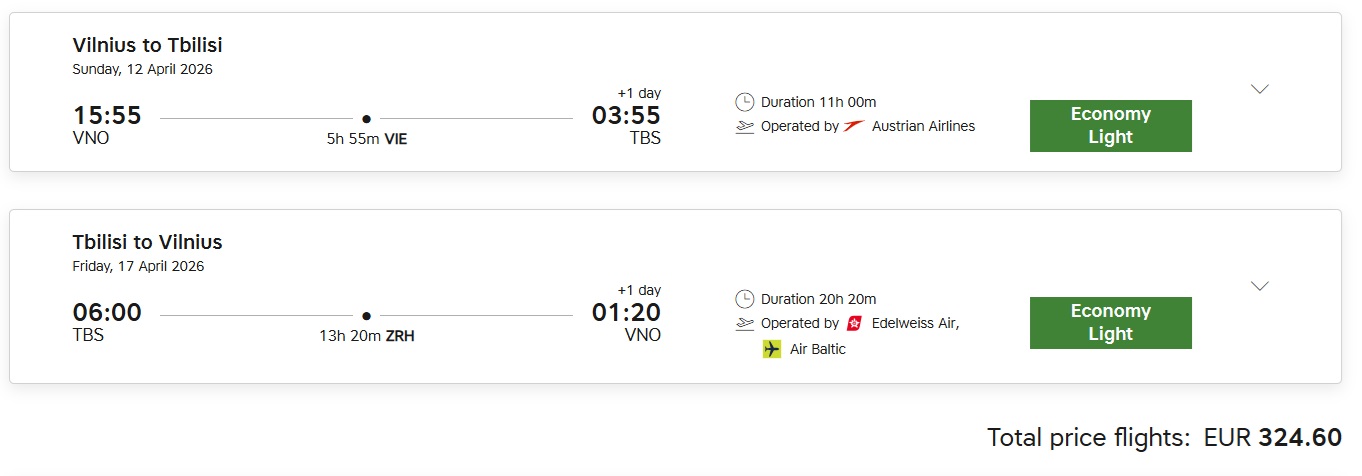Click the 13h 20m ZRH layover label
1362x476 pixels.
point(366,336)
